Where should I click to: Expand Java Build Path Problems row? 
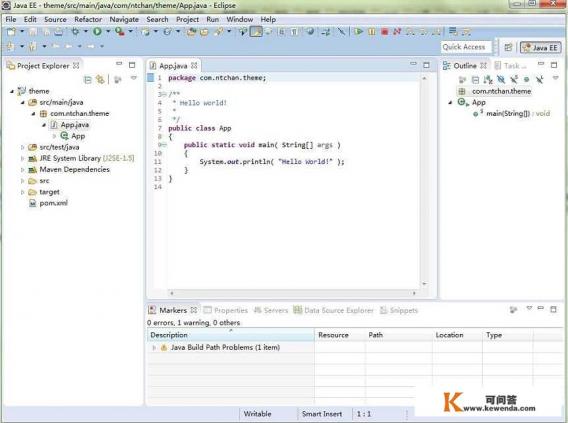[x=154, y=348]
